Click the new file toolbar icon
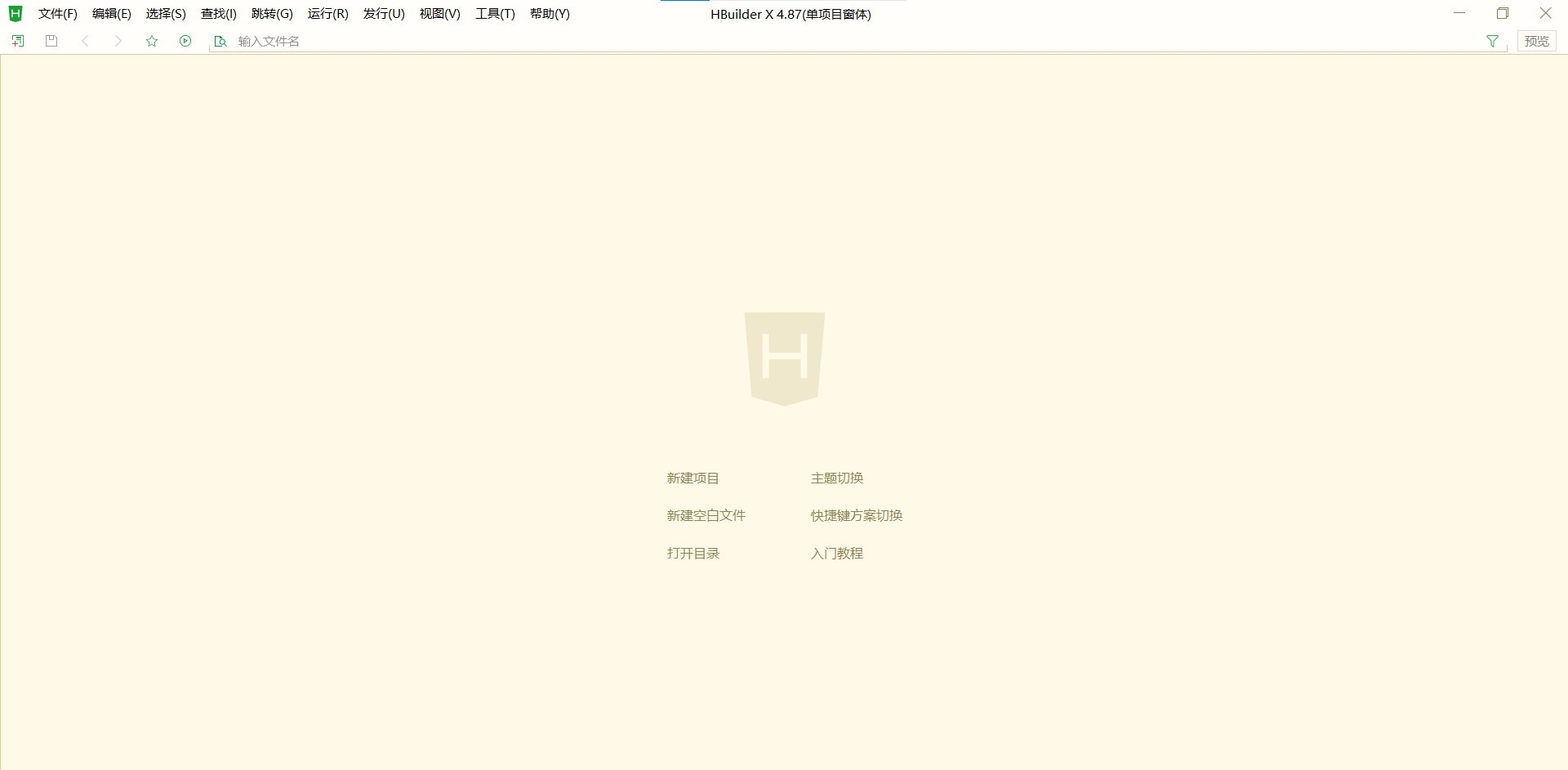This screenshot has height=770, width=1568. pyautogui.click(x=18, y=41)
